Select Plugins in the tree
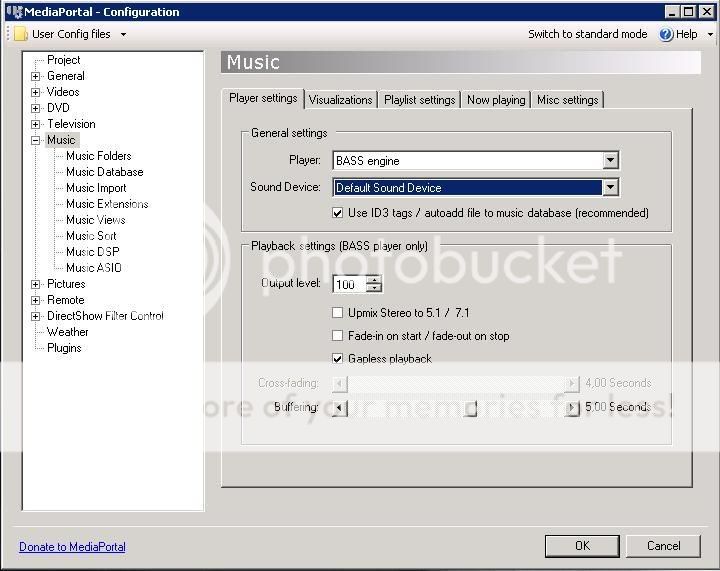 pyautogui.click(x=64, y=348)
